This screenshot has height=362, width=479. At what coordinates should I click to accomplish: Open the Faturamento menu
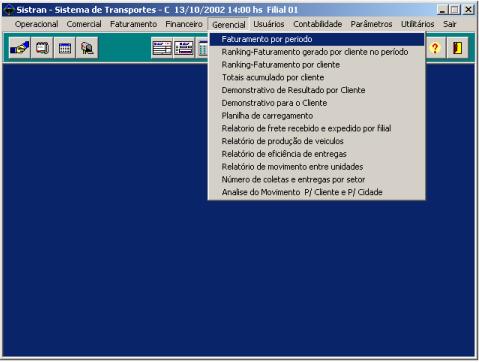(x=133, y=24)
